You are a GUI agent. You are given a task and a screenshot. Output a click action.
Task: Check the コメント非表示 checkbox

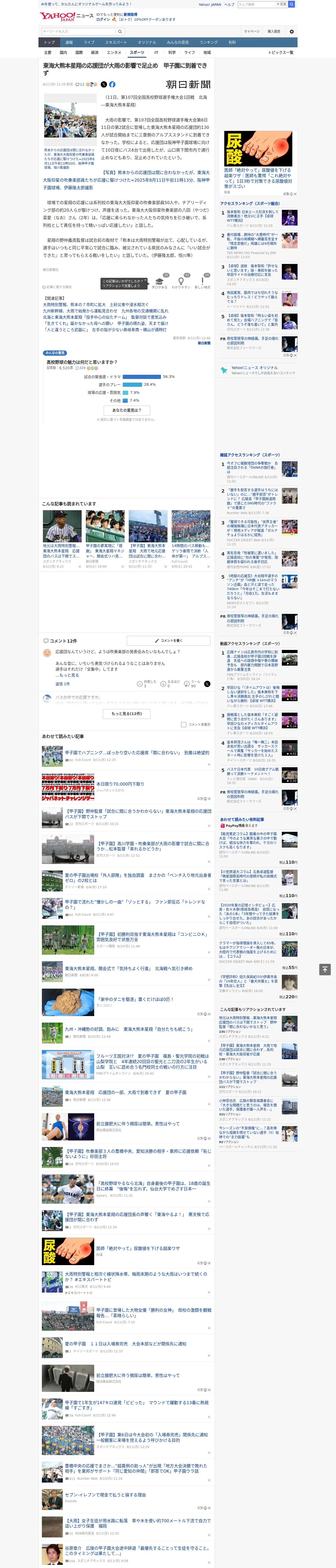click(x=183, y=724)
